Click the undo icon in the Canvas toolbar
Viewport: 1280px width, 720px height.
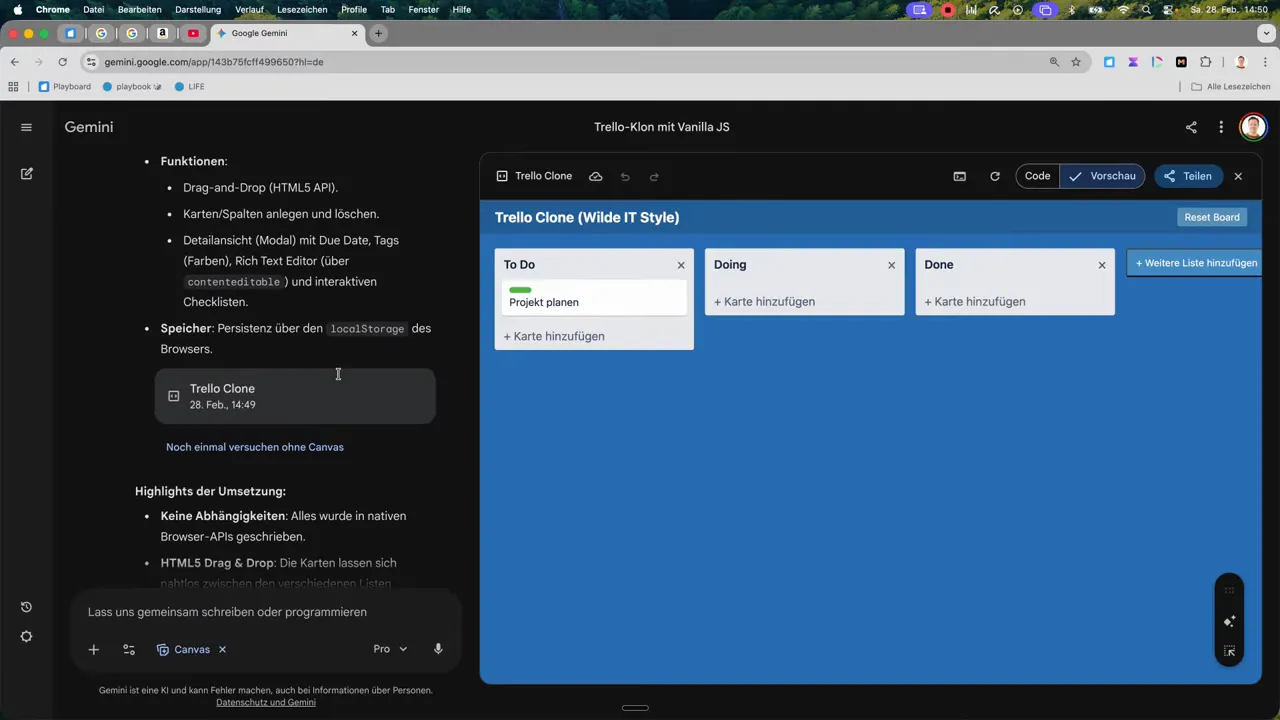[x=624, y=176]
